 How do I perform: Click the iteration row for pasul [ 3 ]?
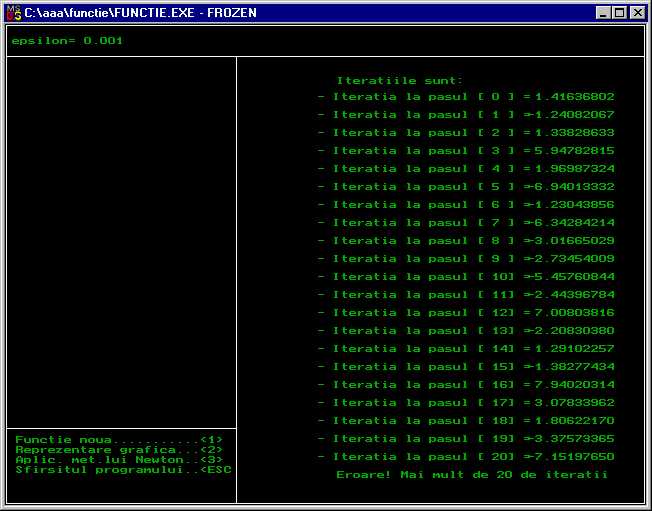tap(466, 151)
